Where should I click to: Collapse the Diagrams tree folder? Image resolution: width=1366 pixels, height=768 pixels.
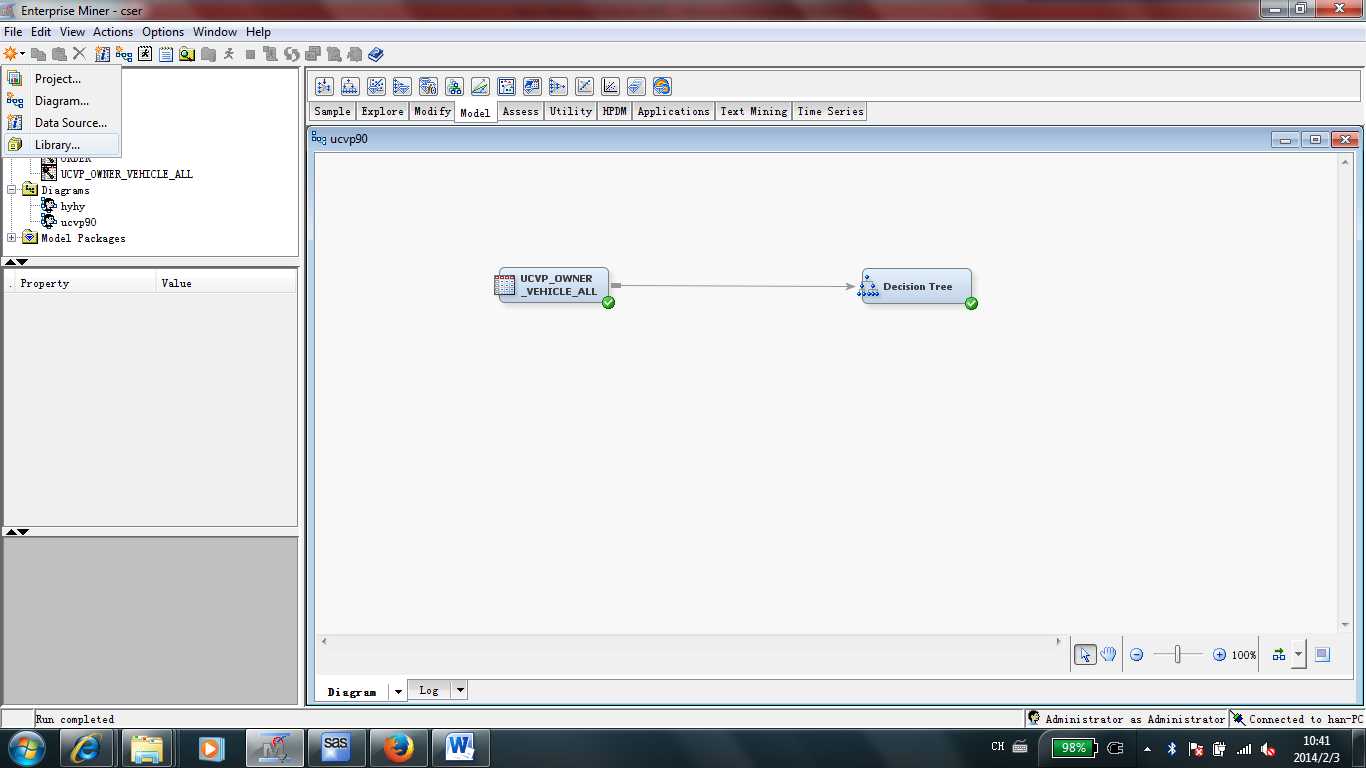coord(12,189)
